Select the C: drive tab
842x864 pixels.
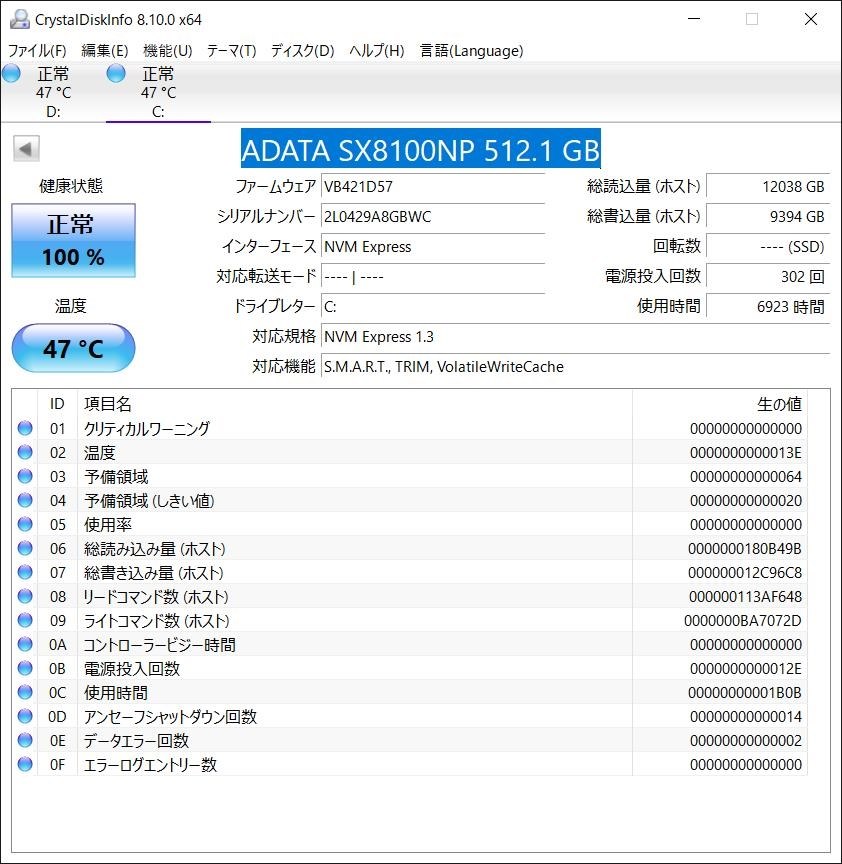pos(158,92)
